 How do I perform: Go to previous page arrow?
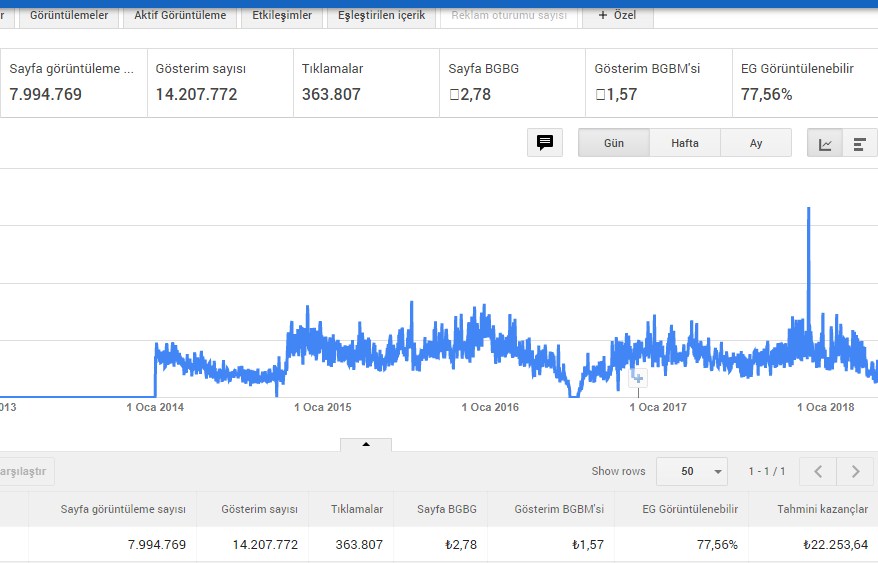tap(818, 472)
